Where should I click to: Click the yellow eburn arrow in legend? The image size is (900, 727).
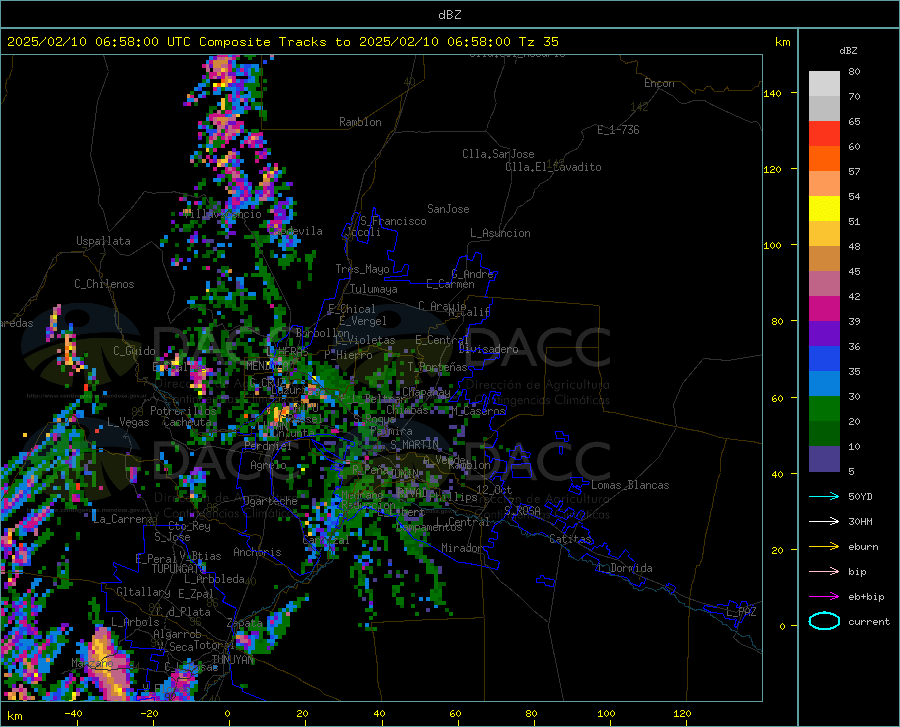(x=824, y=547)
